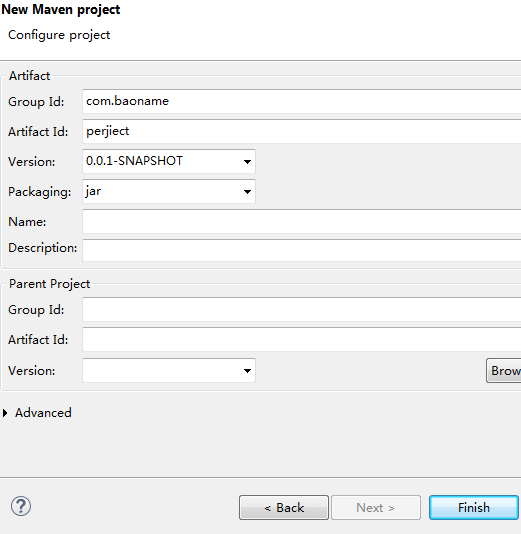
Task: Click into the Name text field
Action: [x=302, y=222]
